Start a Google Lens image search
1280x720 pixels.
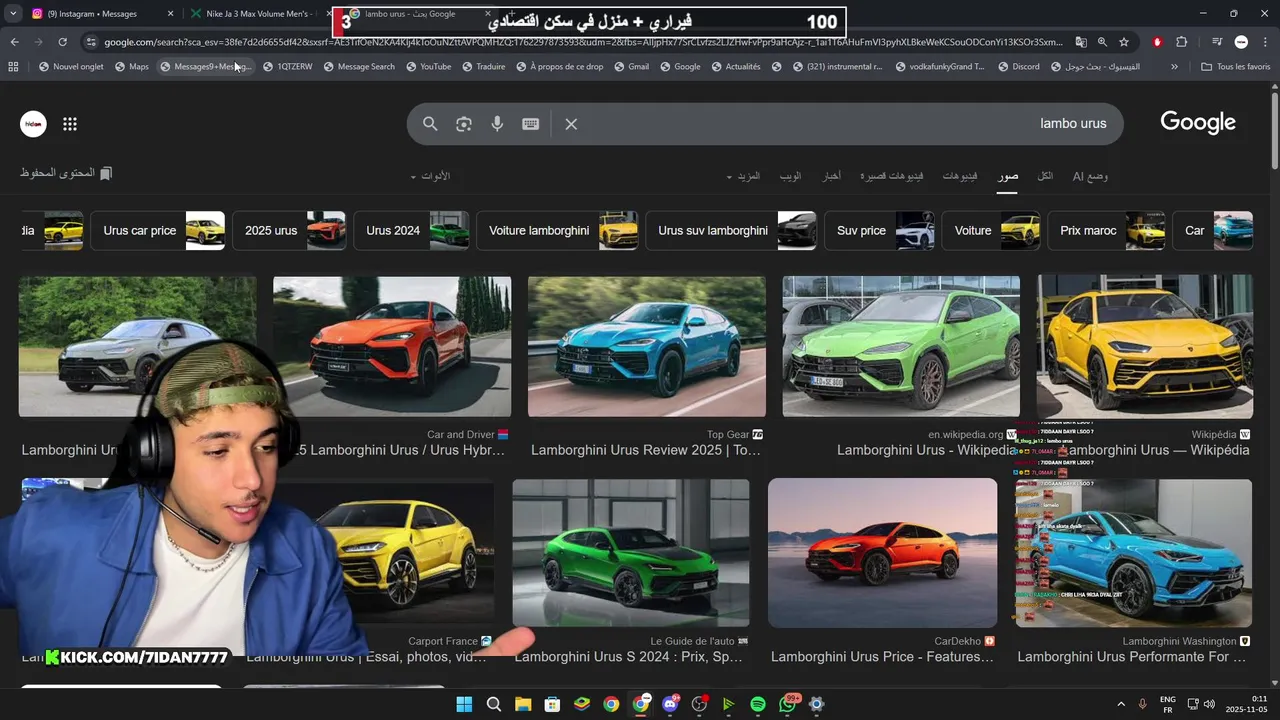[463, 124]
